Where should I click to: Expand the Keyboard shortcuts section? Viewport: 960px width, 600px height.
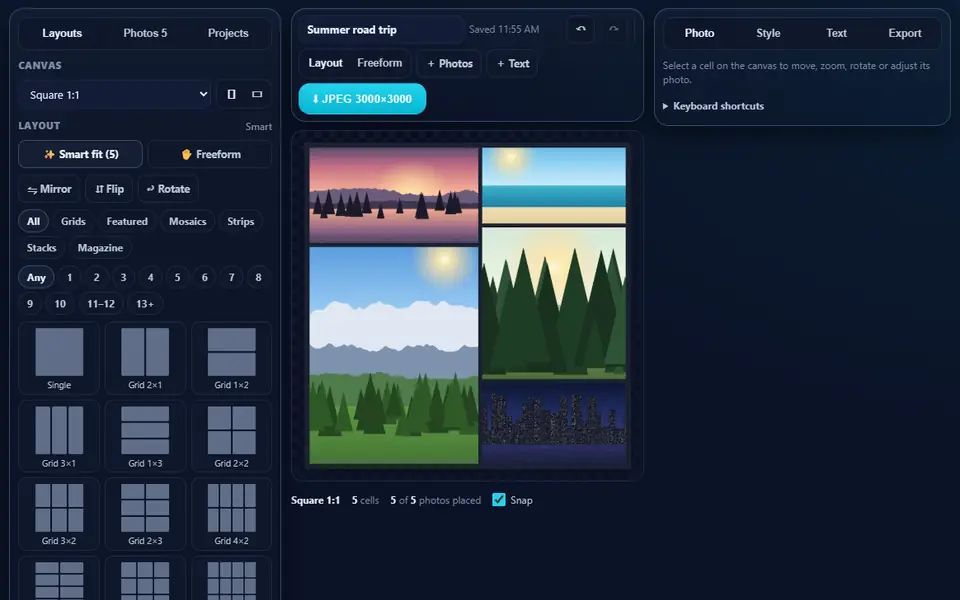[x=713, y=106]
